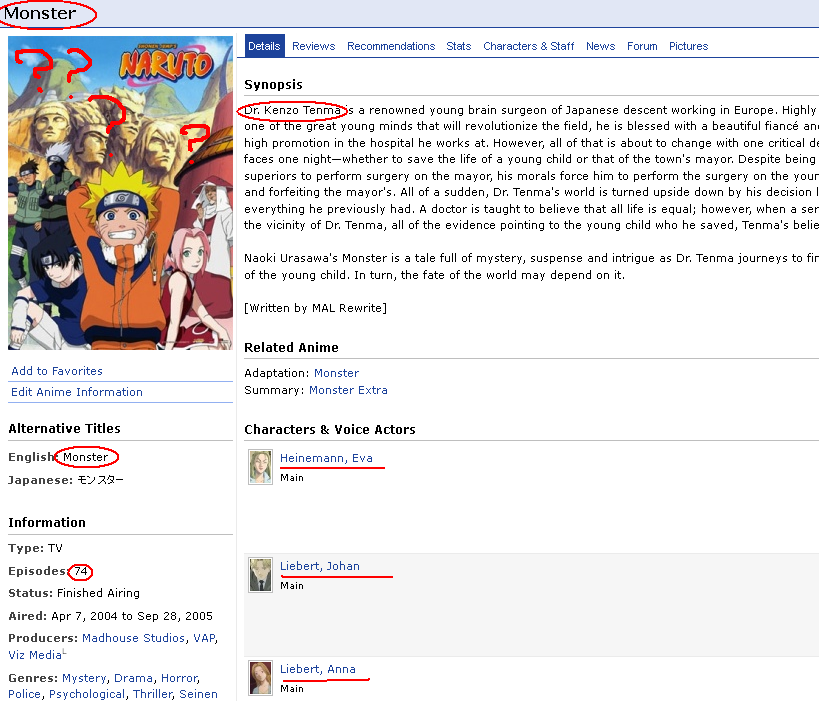The image size is (819, 701).
Task: Open Liebert, Johan character page
Action: tap(320, 566)
